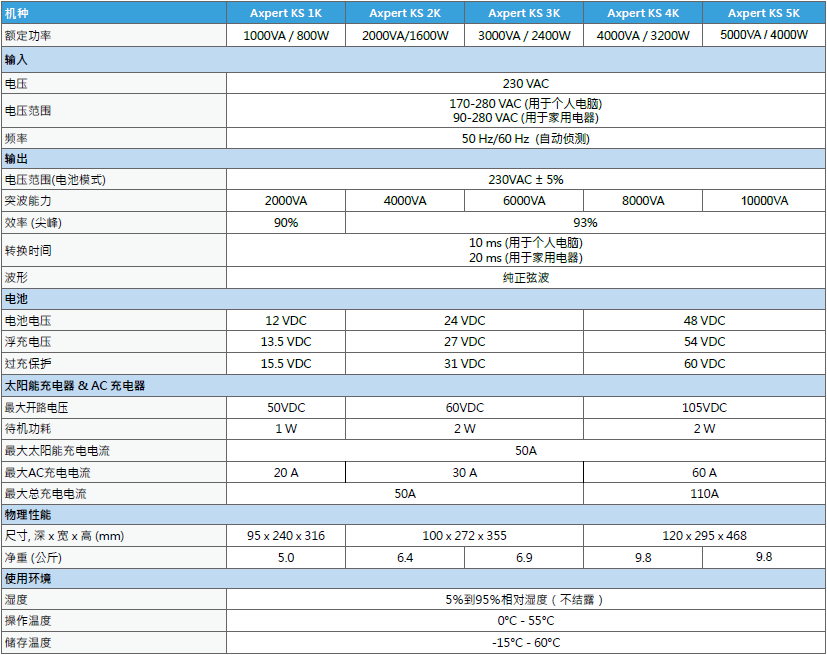
Task: Select the Axpert KS 2K header cell
Action: [x=405, y=13]
